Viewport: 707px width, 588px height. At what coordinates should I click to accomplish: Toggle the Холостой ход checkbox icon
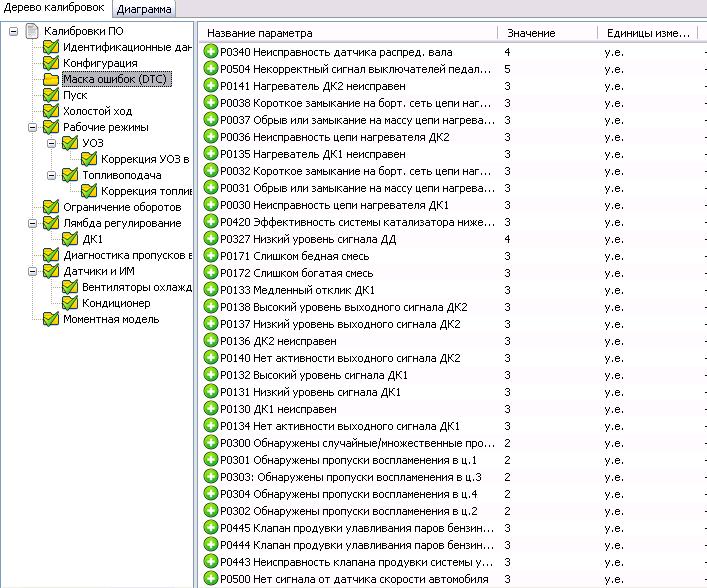coord(51,111)
